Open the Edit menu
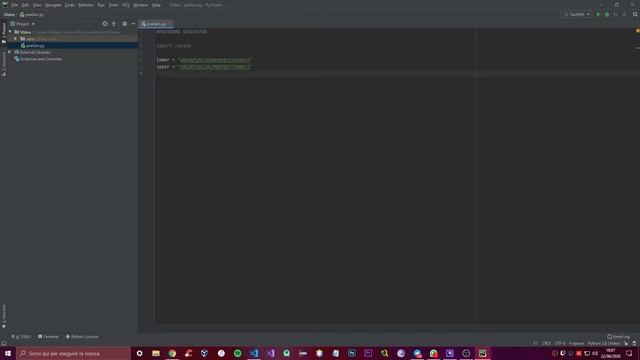The image size is (640, 360). 25,5
